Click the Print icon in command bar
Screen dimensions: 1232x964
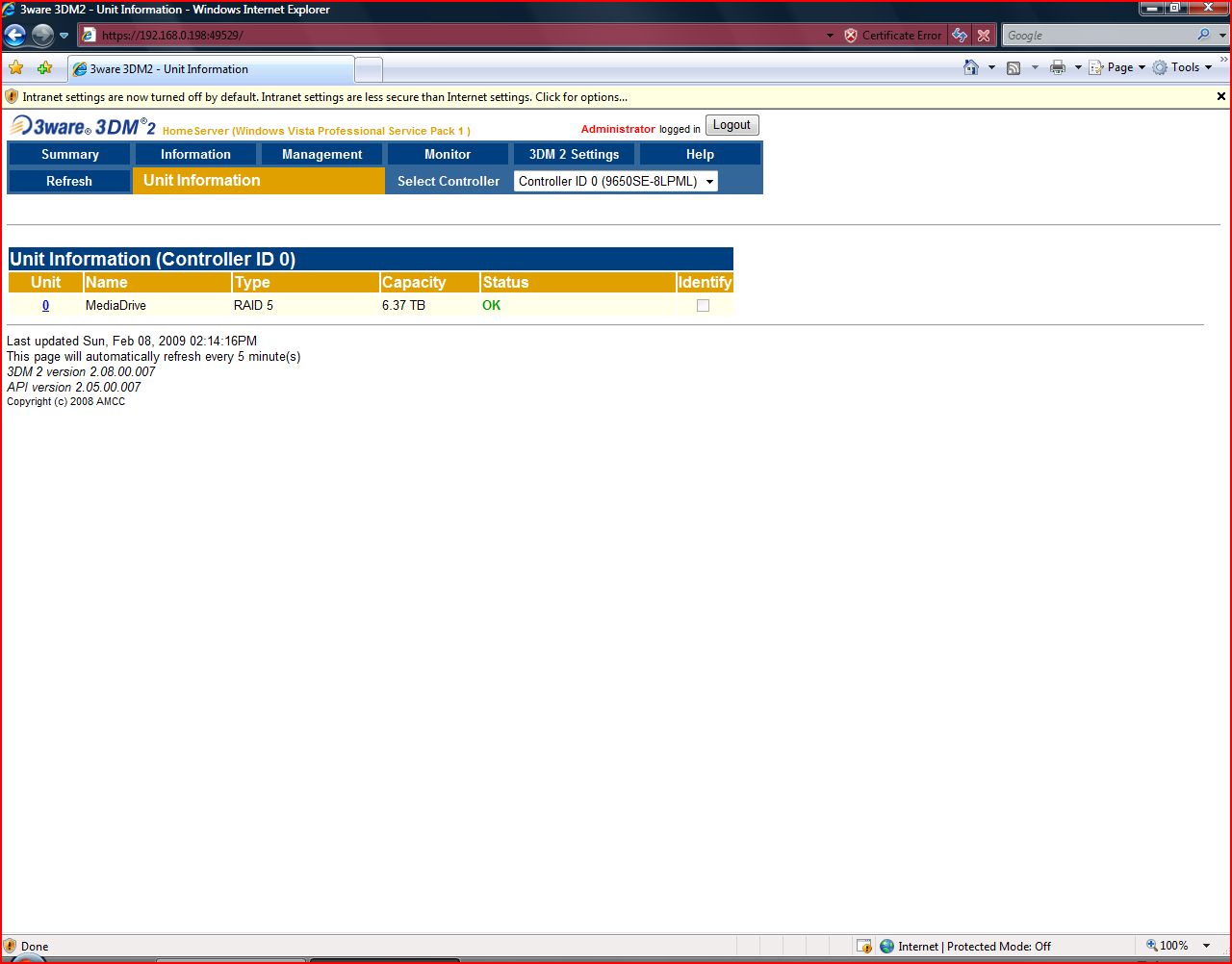point(1058,67)
